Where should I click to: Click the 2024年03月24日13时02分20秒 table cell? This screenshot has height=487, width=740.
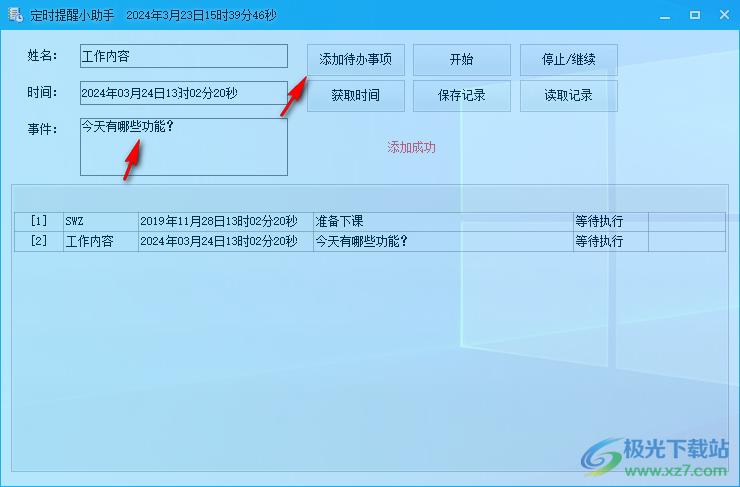coord(226,242)
